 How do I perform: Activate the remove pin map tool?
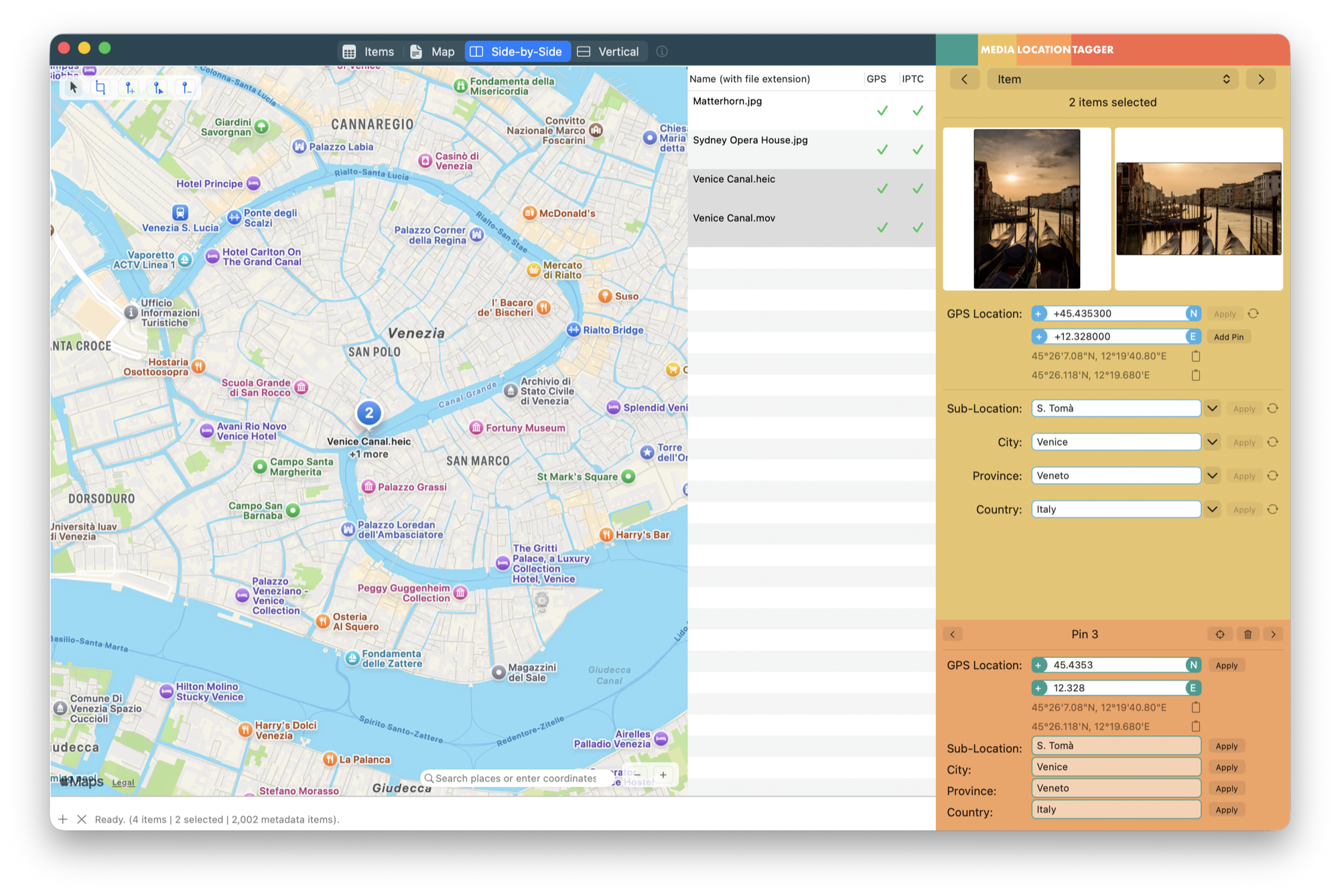click(x=186, y=88)
